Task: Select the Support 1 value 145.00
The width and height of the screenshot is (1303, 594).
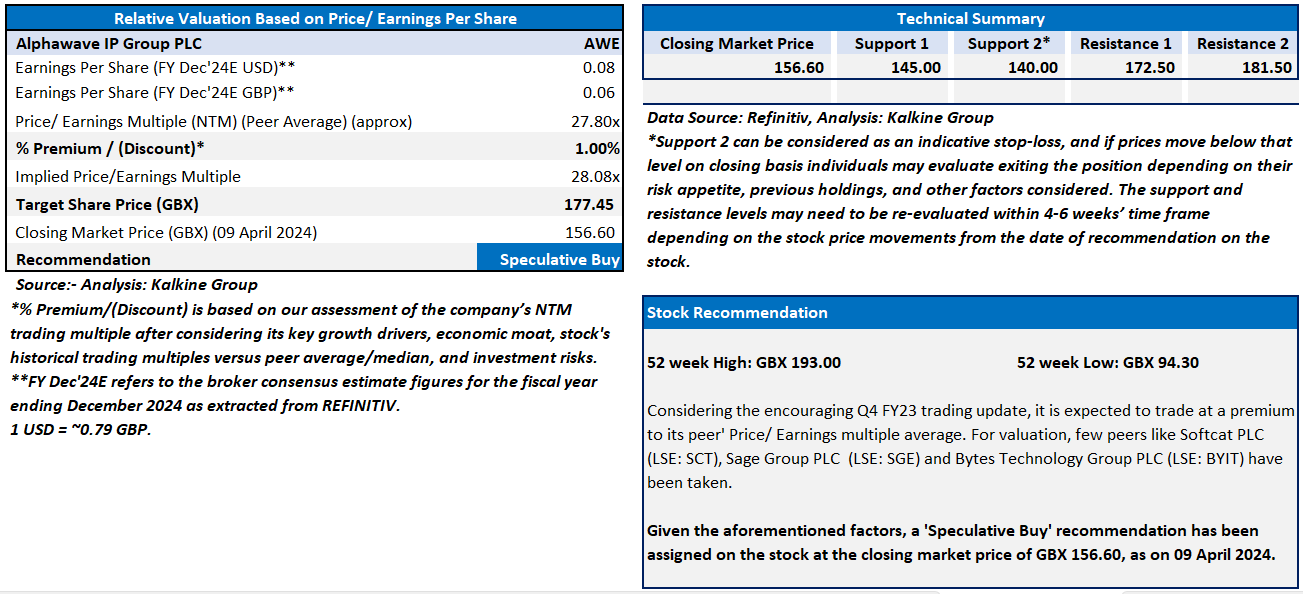Action: (x=915, y=67)
